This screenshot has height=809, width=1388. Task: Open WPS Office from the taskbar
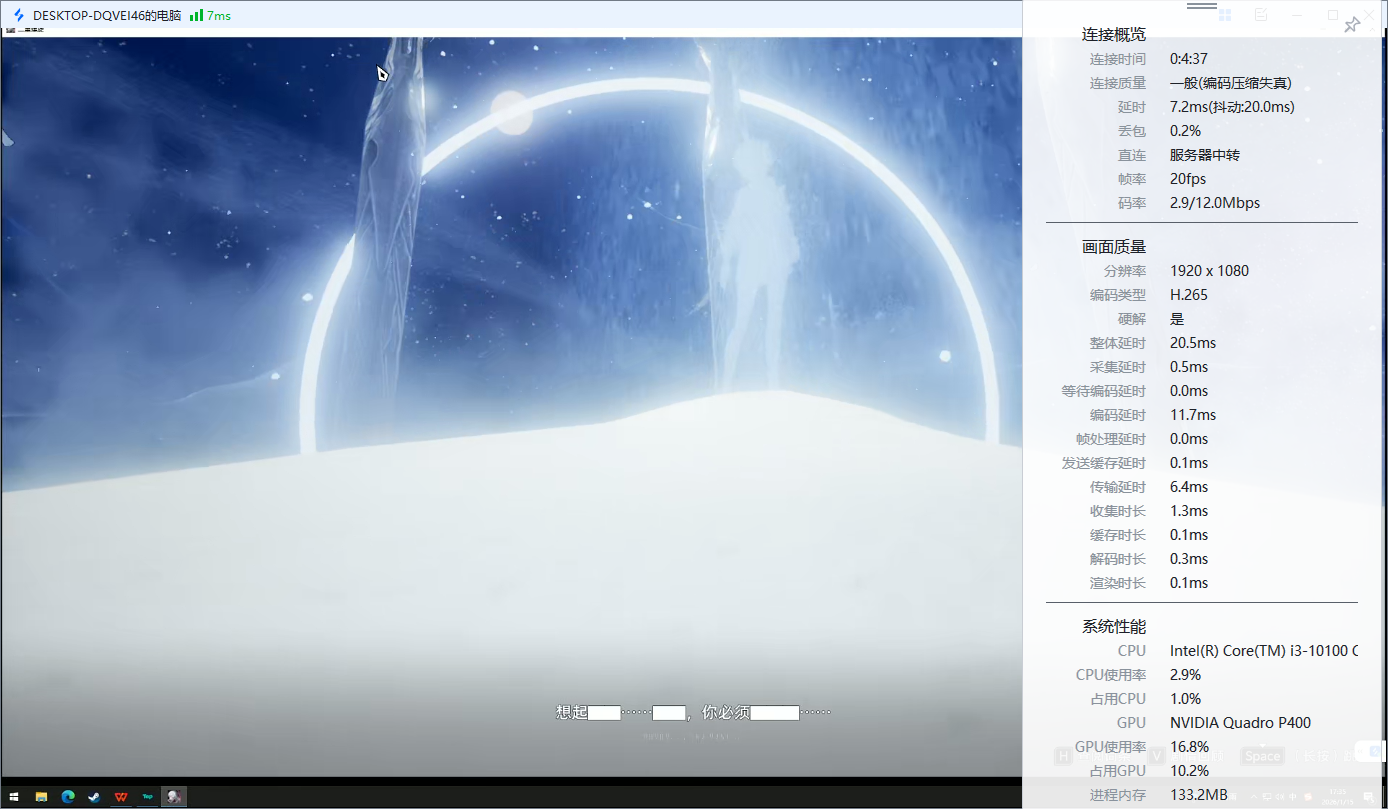click(121, 797)
